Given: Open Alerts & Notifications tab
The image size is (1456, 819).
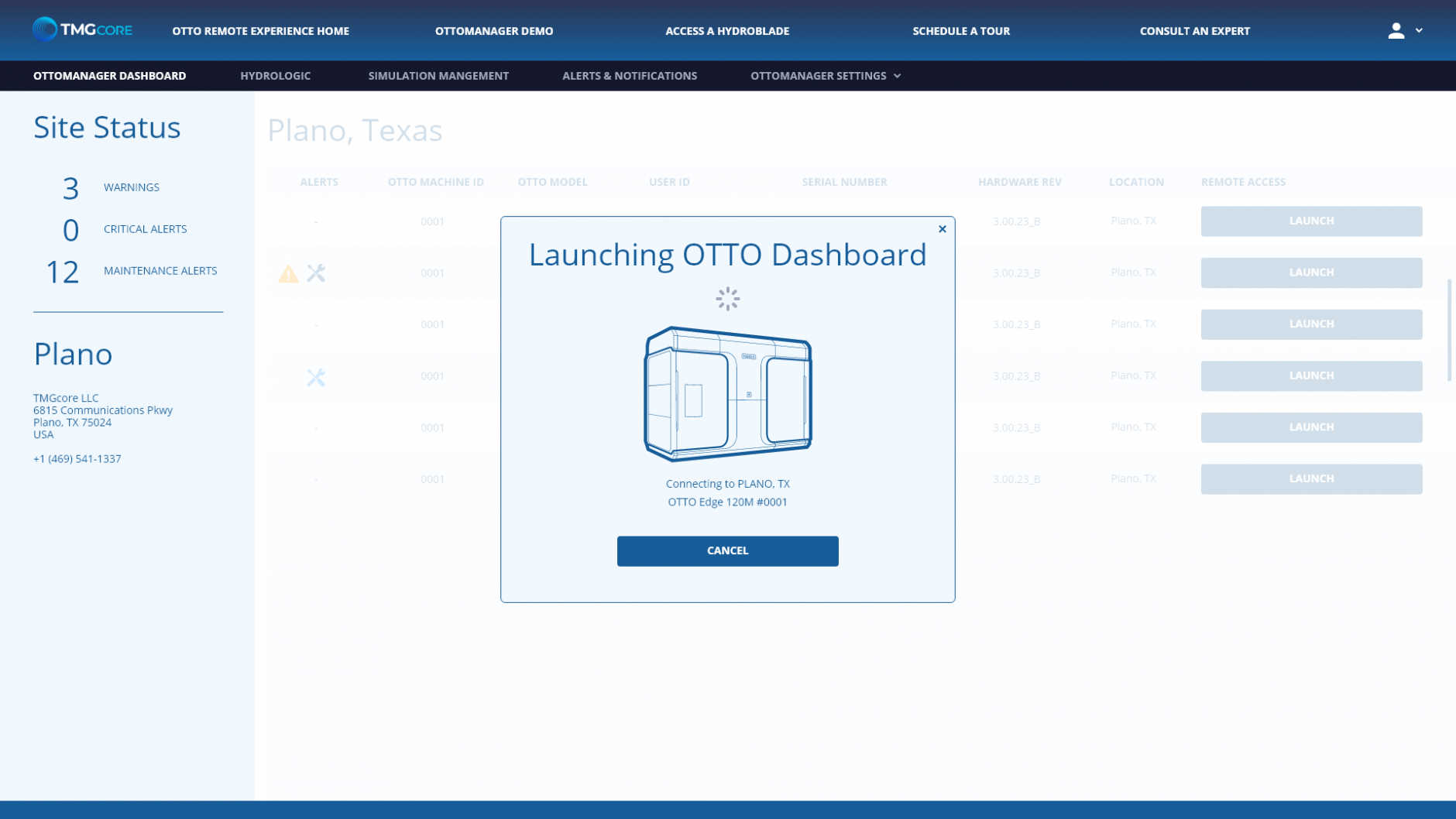Looking at the screenshot, I should coord(630,76).
